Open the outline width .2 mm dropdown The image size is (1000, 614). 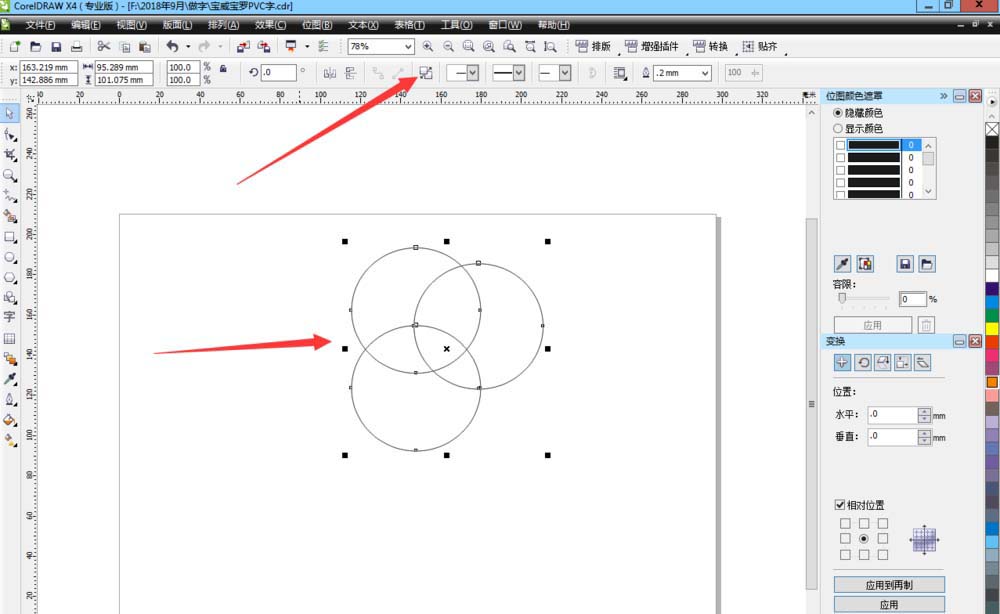(x=704, y=73)
